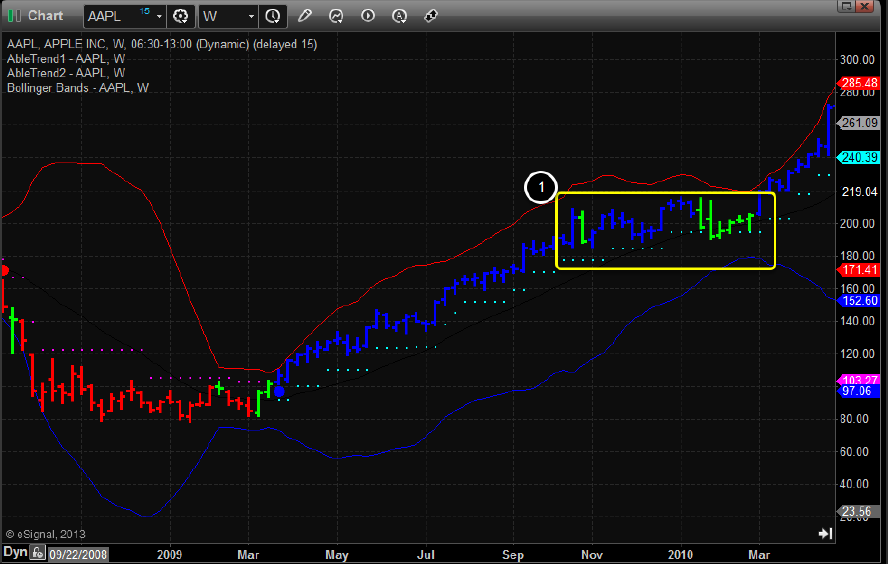This screenshot has width=888, height=564.
Task: Click the green window status bars icon
Action: 14,16
